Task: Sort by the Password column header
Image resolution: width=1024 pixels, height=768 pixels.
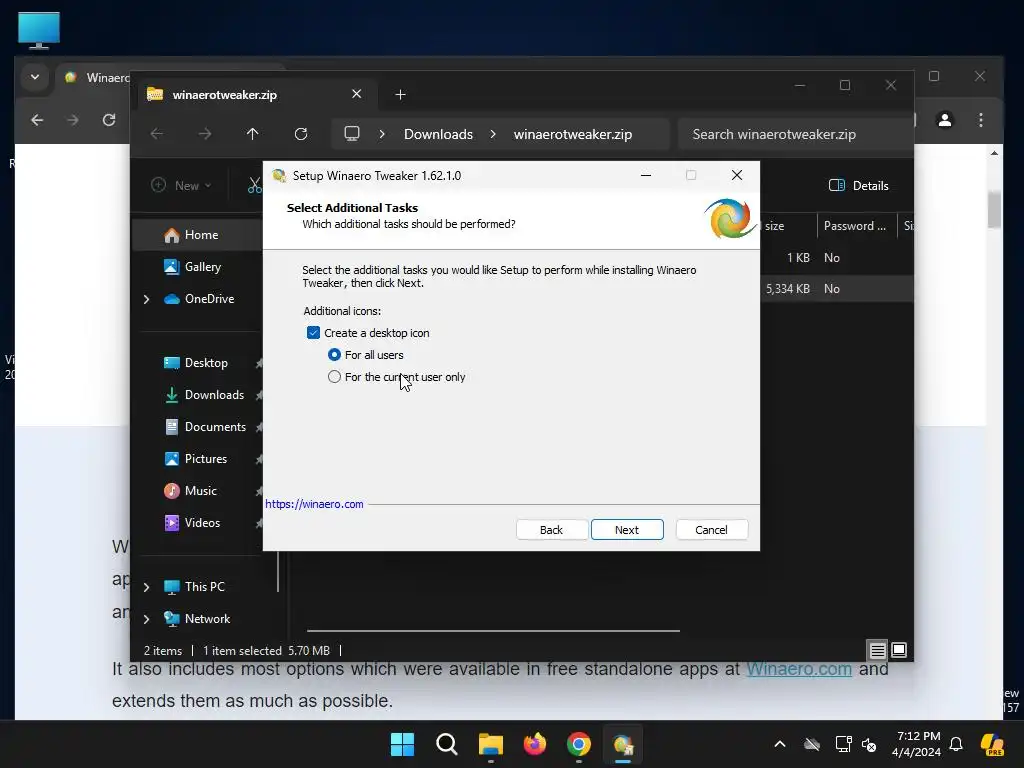Action: point(855,226)
